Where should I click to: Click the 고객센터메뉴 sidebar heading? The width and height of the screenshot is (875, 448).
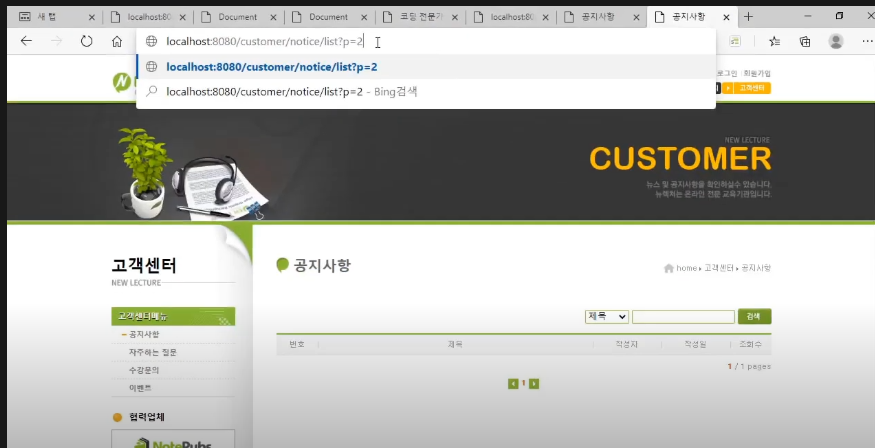pos(173,316)
